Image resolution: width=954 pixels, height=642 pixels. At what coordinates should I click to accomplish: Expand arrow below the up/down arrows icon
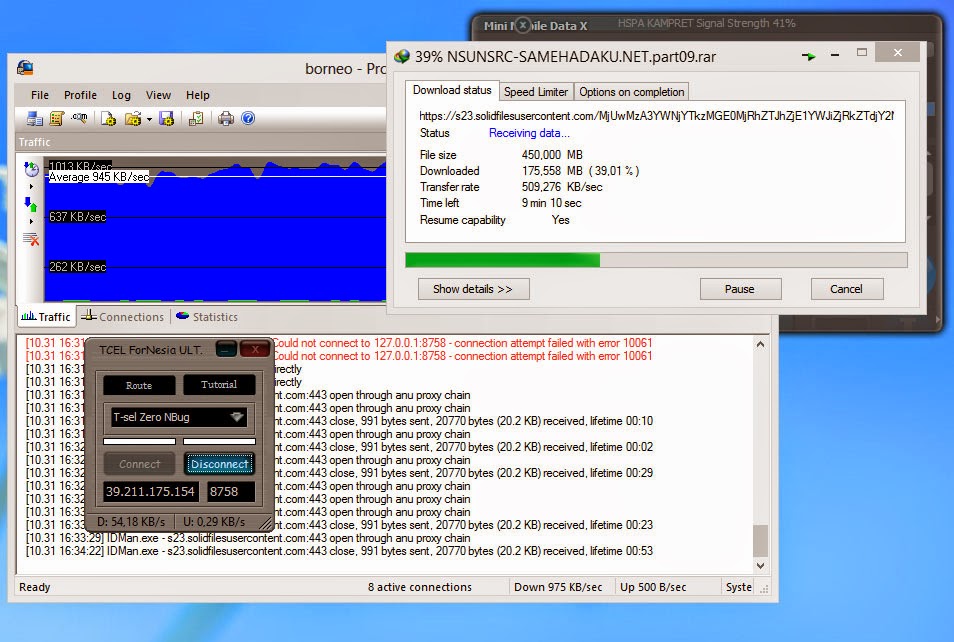tap(31, 221)
